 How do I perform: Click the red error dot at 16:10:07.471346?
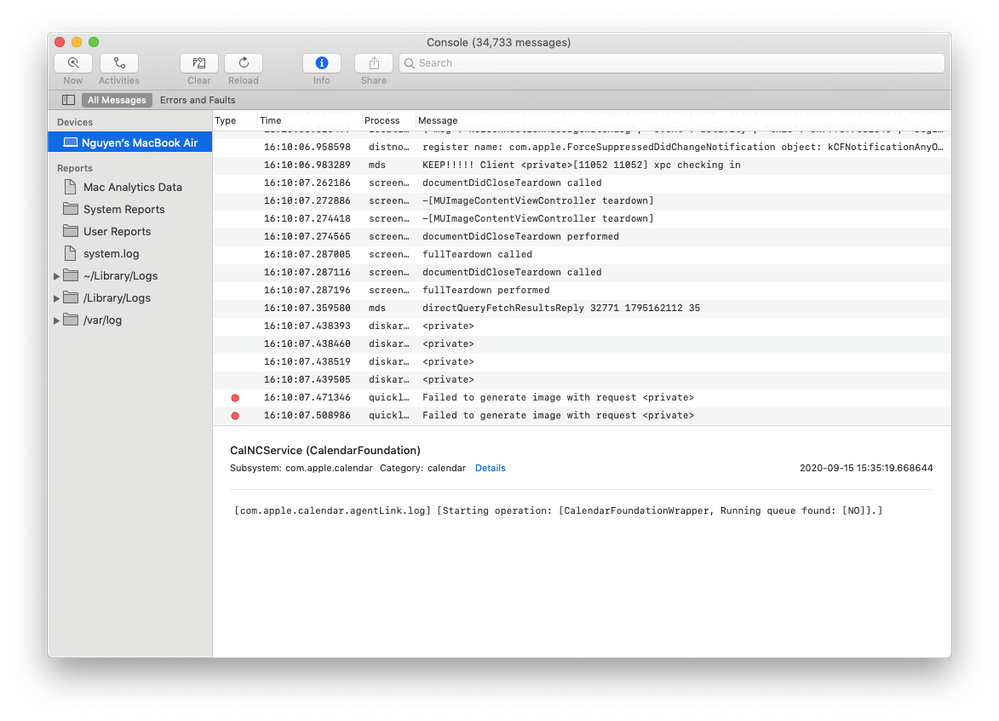pos(235,398)
